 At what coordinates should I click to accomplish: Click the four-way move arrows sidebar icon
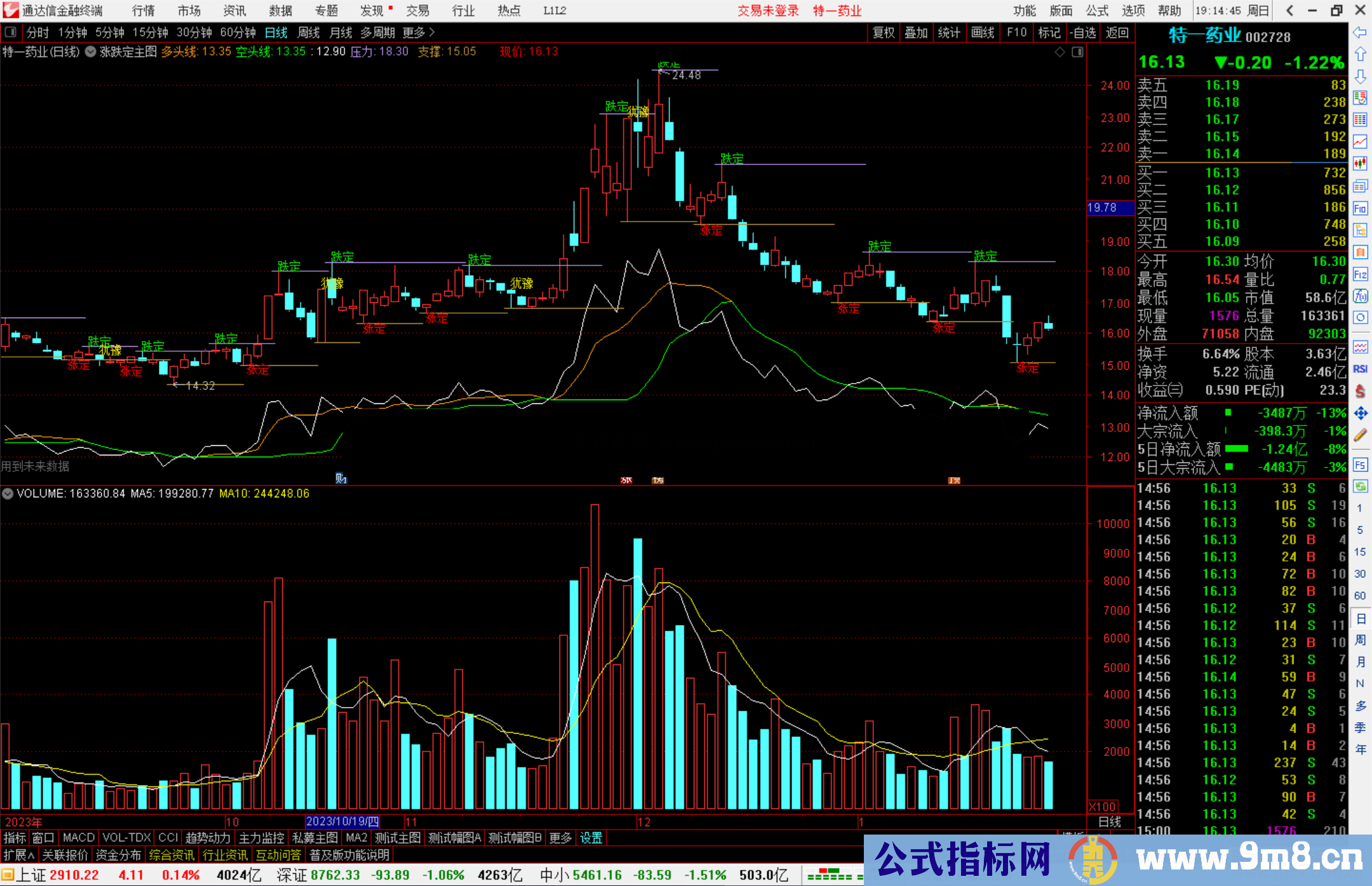(x=1360, y=413)
